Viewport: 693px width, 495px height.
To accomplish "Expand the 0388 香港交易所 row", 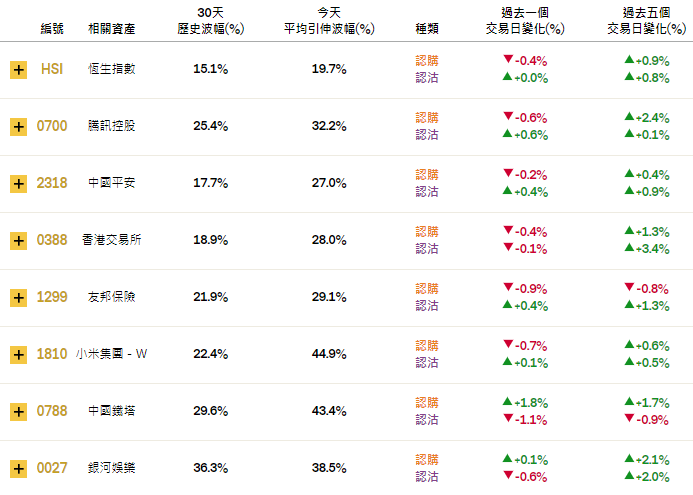I will coord(19,241).
